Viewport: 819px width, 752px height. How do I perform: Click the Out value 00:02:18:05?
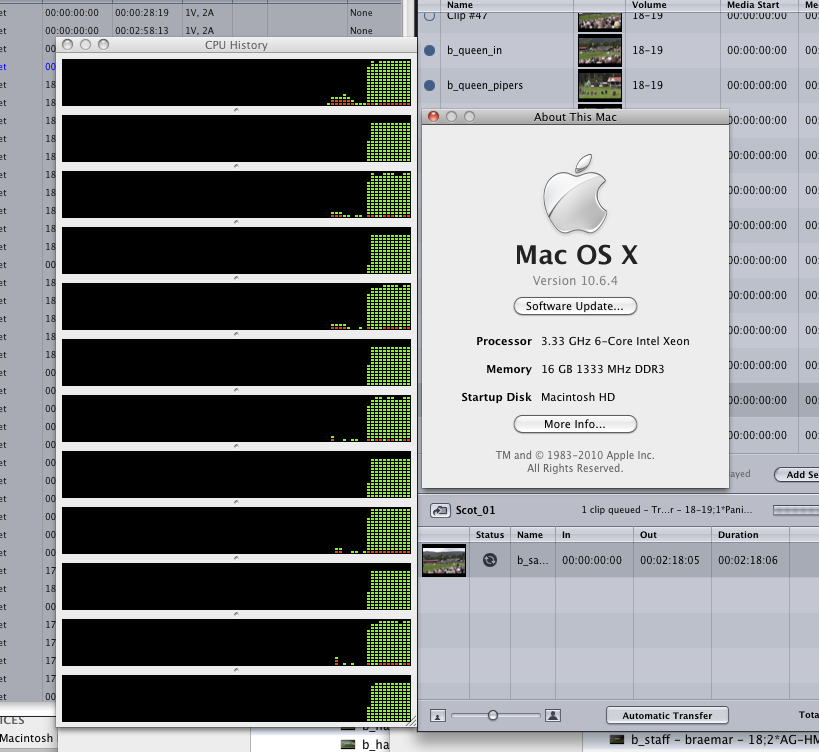tap(670, 560)
